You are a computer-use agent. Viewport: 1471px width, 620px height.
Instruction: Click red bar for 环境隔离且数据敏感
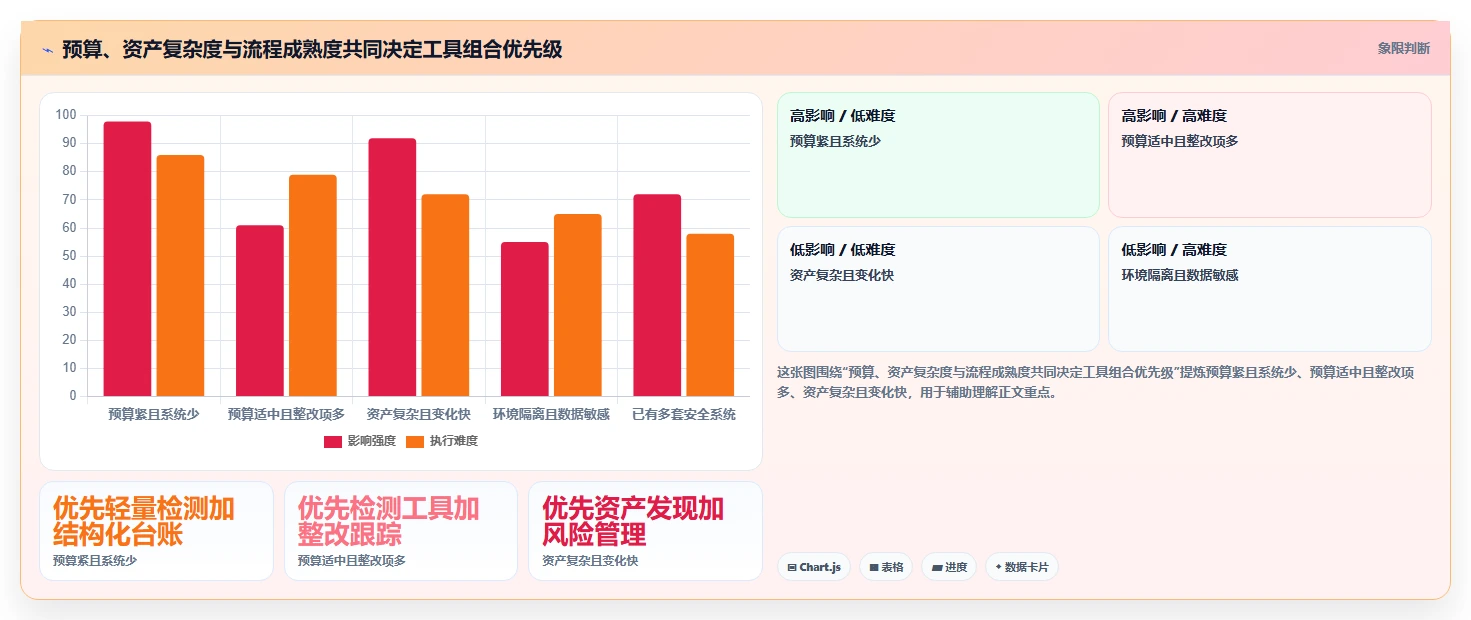525,319
